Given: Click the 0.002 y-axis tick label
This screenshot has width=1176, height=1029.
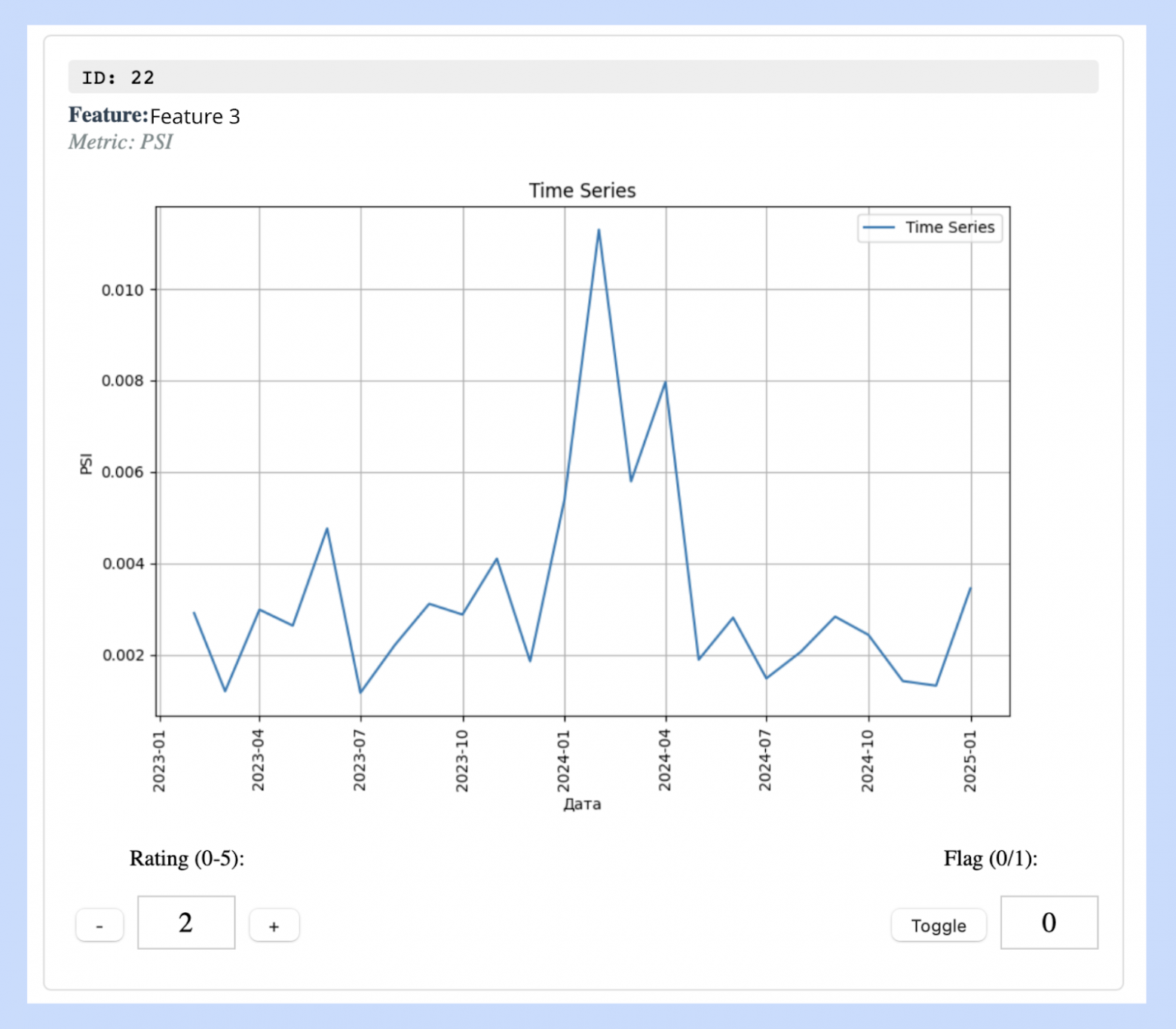Looking at the screenshot, I should (122, 655).
